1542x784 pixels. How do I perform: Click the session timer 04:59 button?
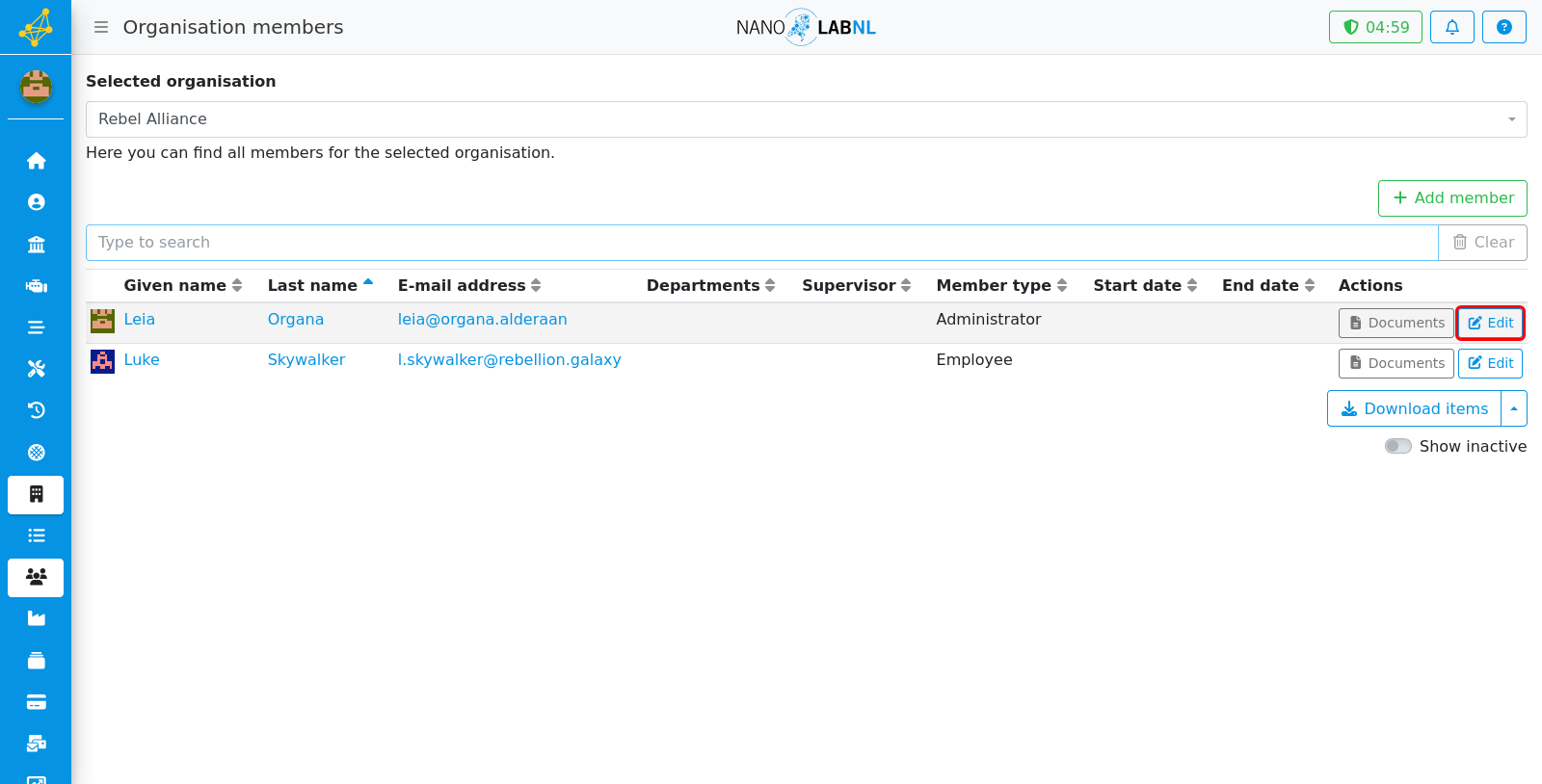(x=1375, y=27)
